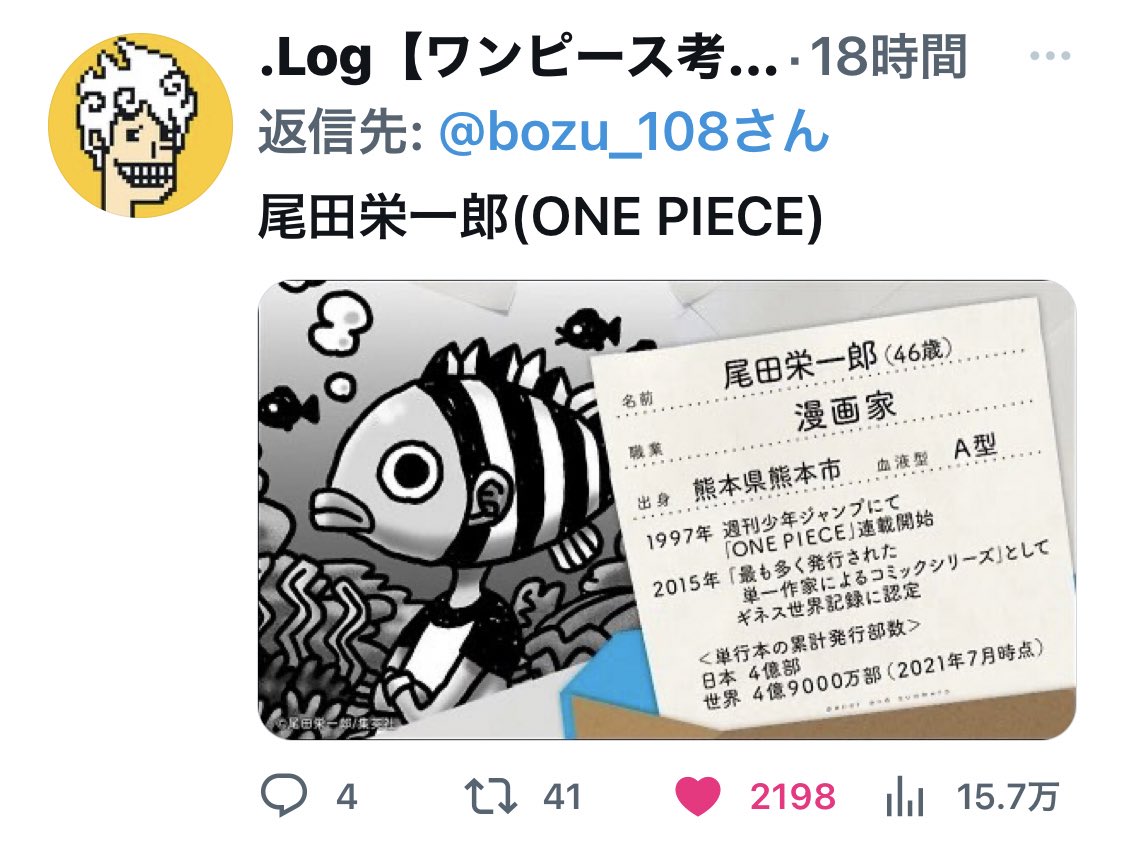Screen dimensions: 1124x846
Task: Click the 返信先 label
Action: [340, 132]
